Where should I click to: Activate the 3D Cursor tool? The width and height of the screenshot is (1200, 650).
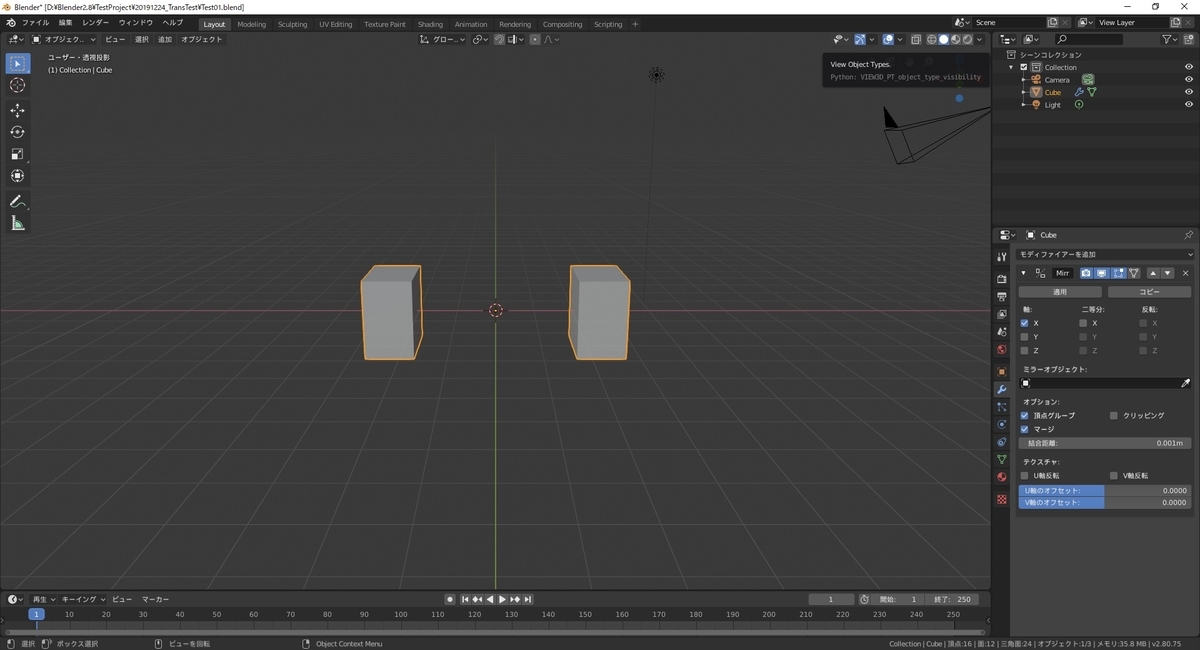(17, 86)
